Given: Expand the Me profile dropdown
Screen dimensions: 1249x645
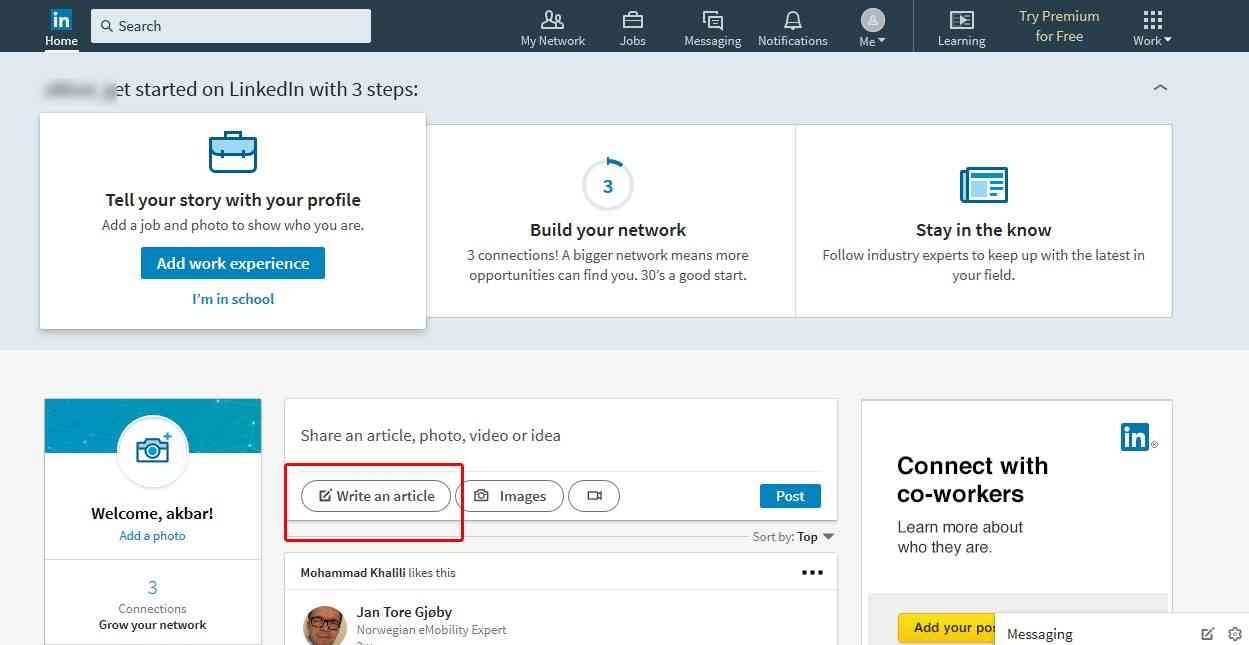Looking at the screenshot, I should coord(872,28).
